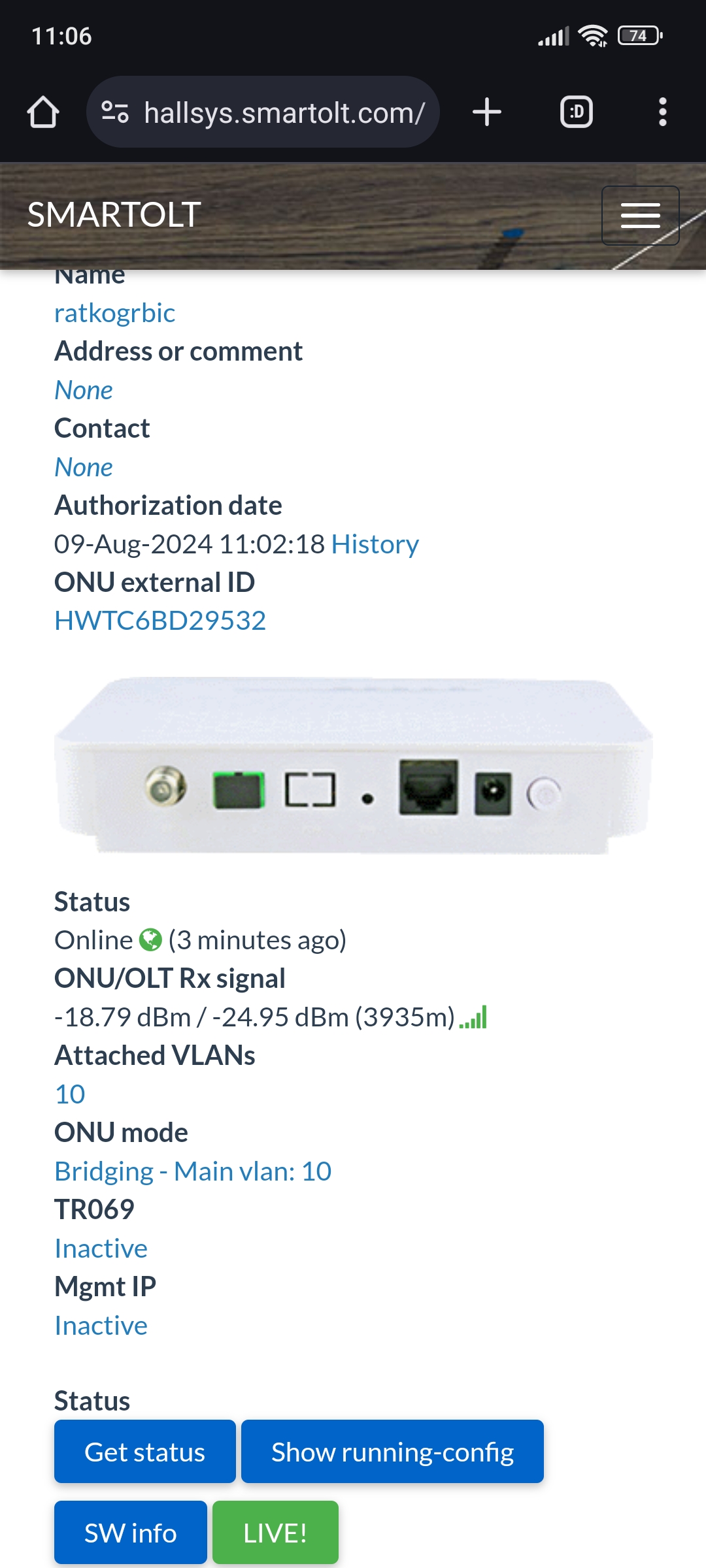Click the green signal strength bars icon
The width and height of the screenshot is (706, 1568).
coord(473,1017)
